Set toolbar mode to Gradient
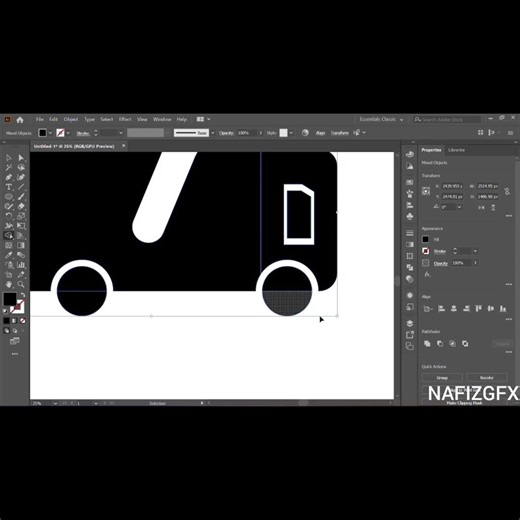 click(14, 321)
